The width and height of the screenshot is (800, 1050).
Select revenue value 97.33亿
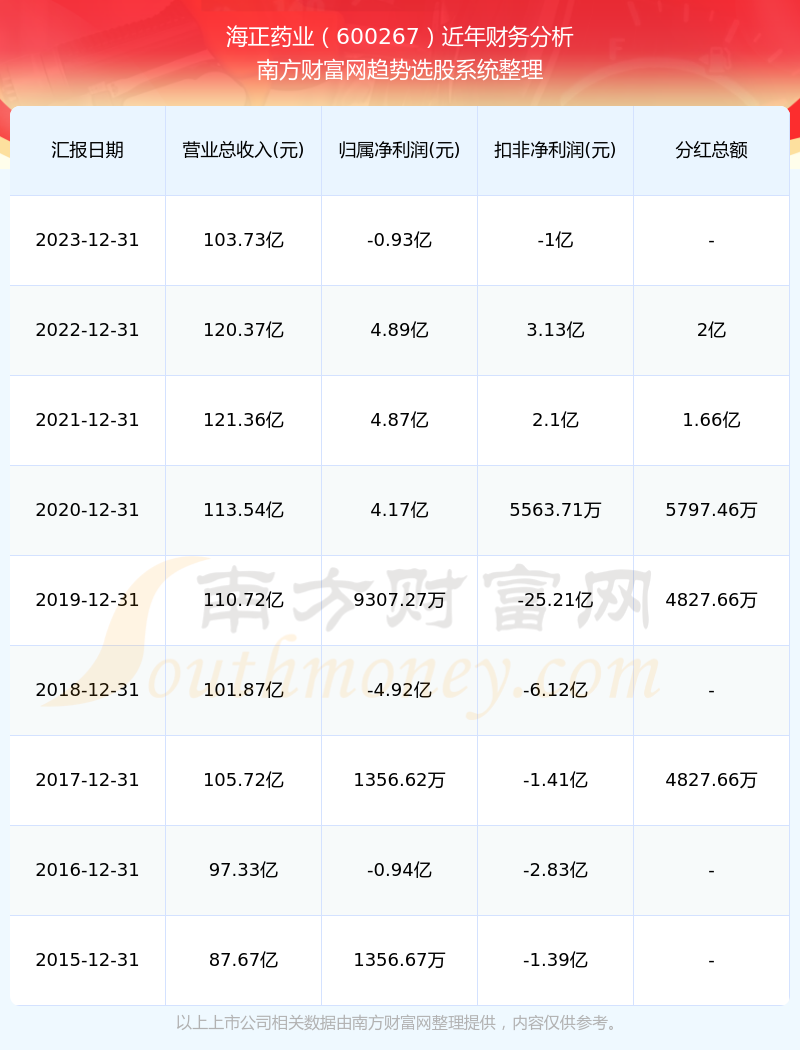[x=244, y=870]
